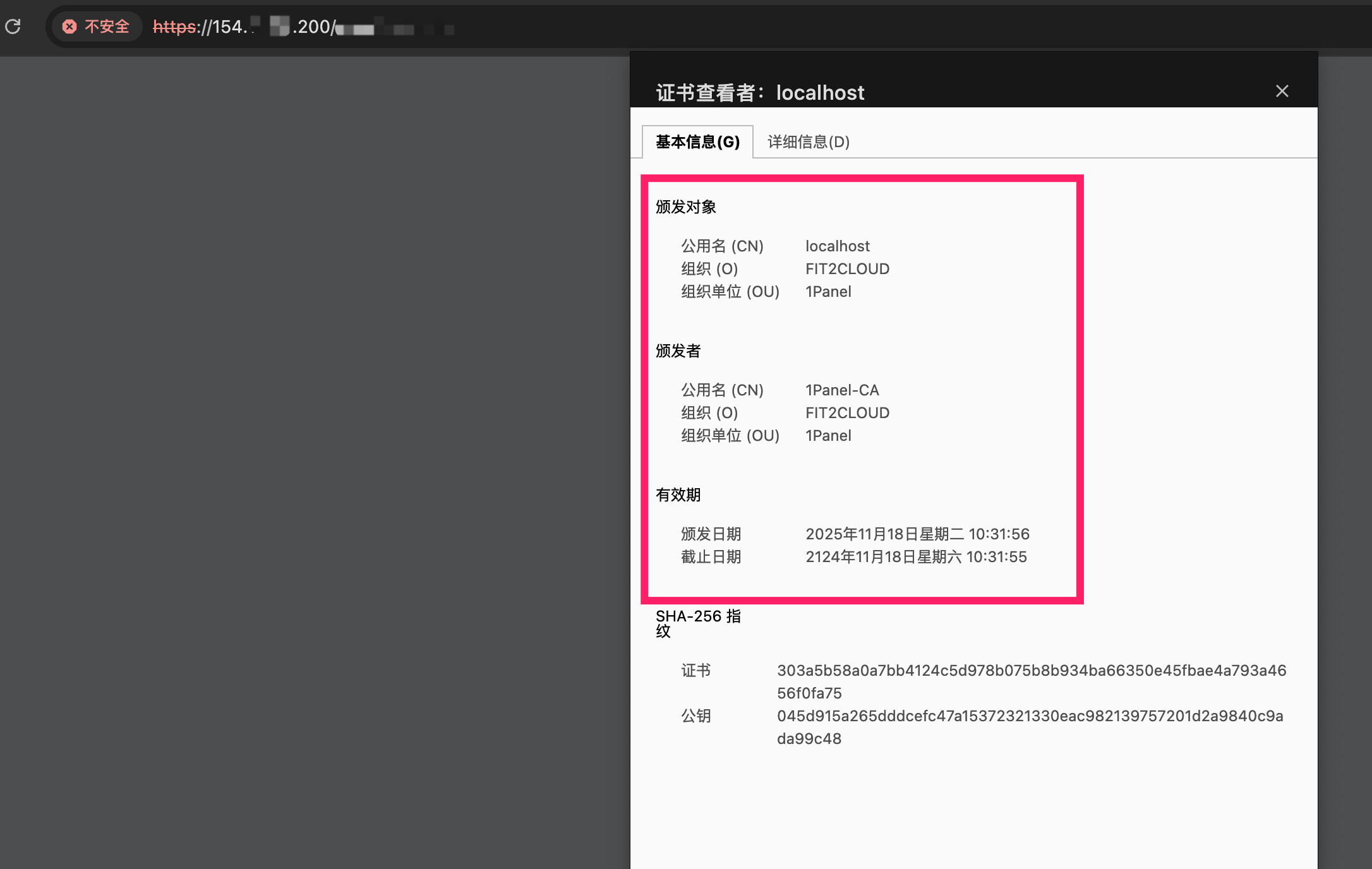Viewport: 1372px width, 869px height.
Task: Click the subject 1Panel organizational unit value
Action: pyautogui.click(x=827, y=292)
